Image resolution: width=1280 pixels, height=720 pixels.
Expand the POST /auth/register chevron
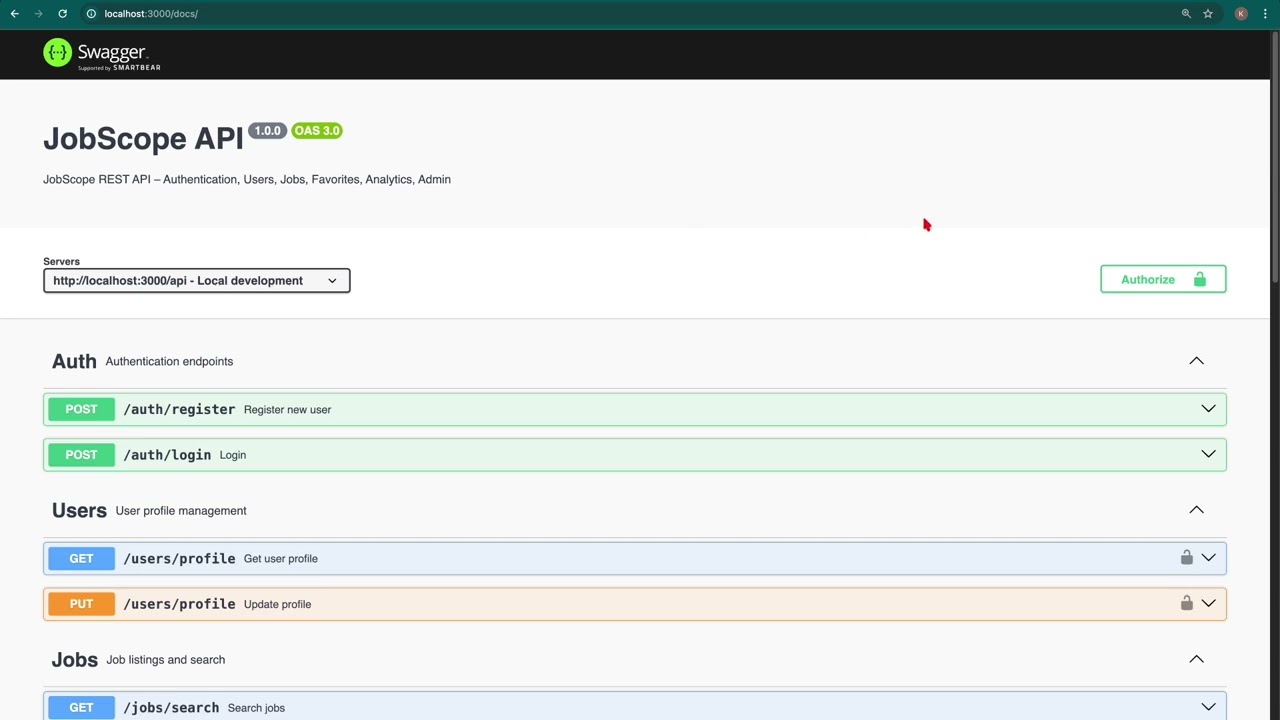[x=1208, y=409]
